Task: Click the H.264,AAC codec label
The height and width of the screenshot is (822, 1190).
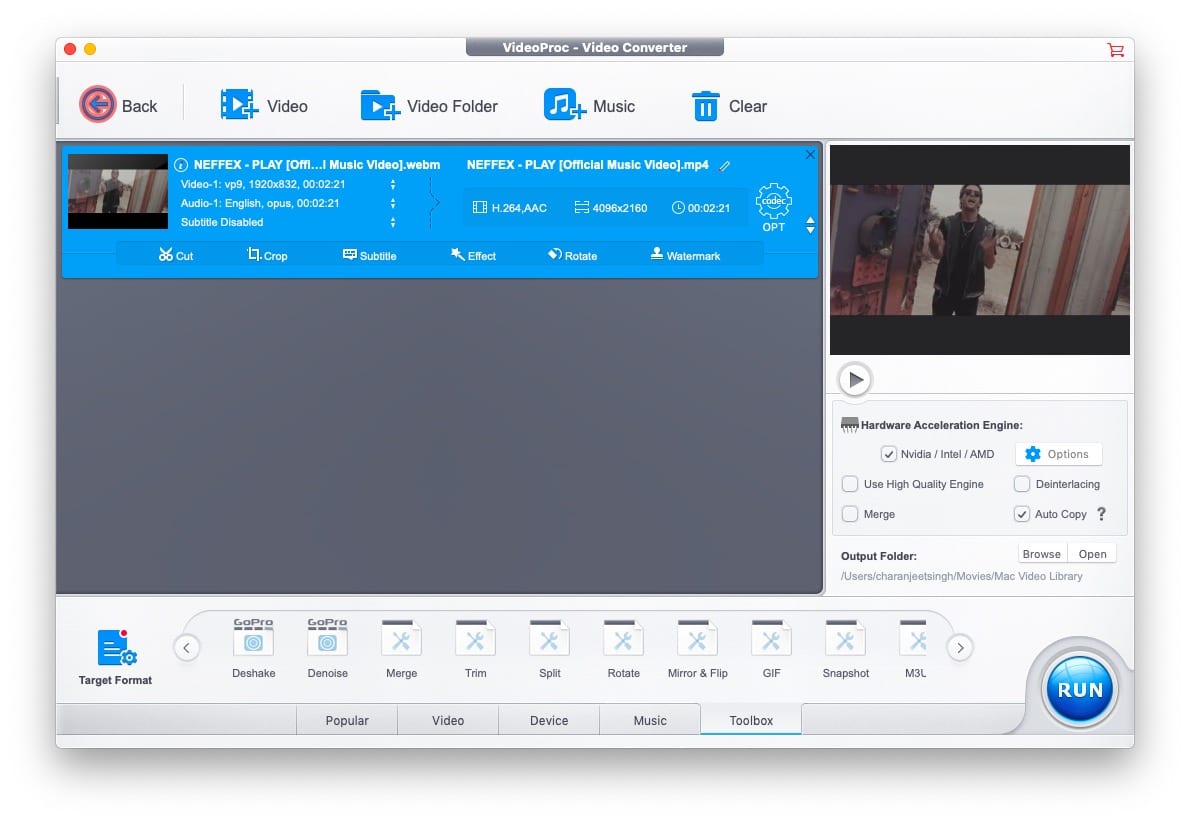Action: pos(510,208)
